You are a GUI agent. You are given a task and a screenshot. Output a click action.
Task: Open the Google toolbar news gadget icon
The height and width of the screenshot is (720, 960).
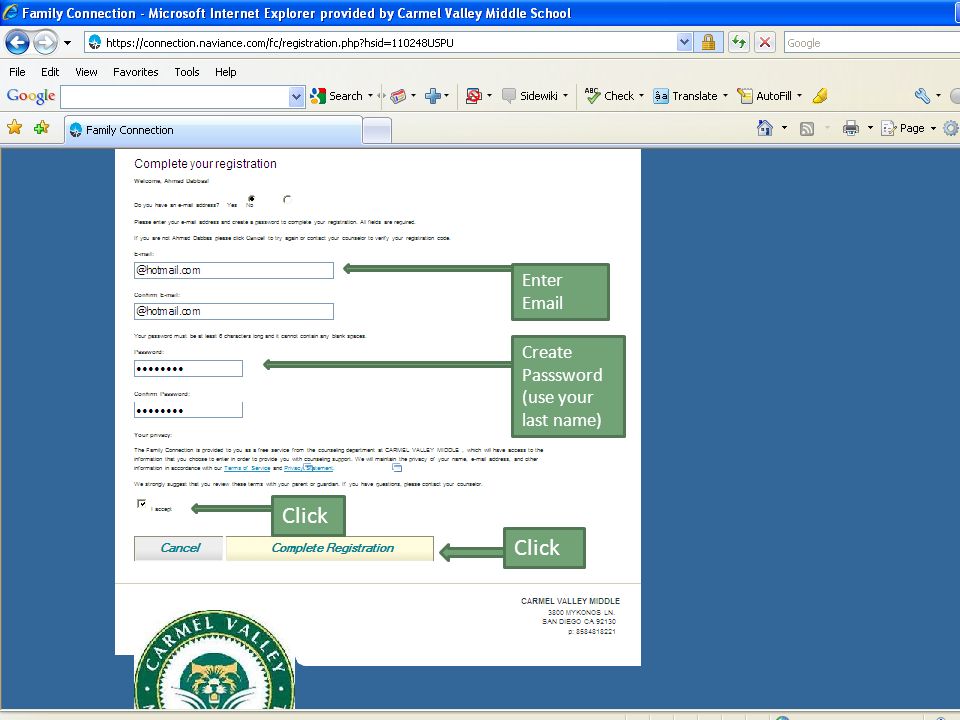[398, 96]
